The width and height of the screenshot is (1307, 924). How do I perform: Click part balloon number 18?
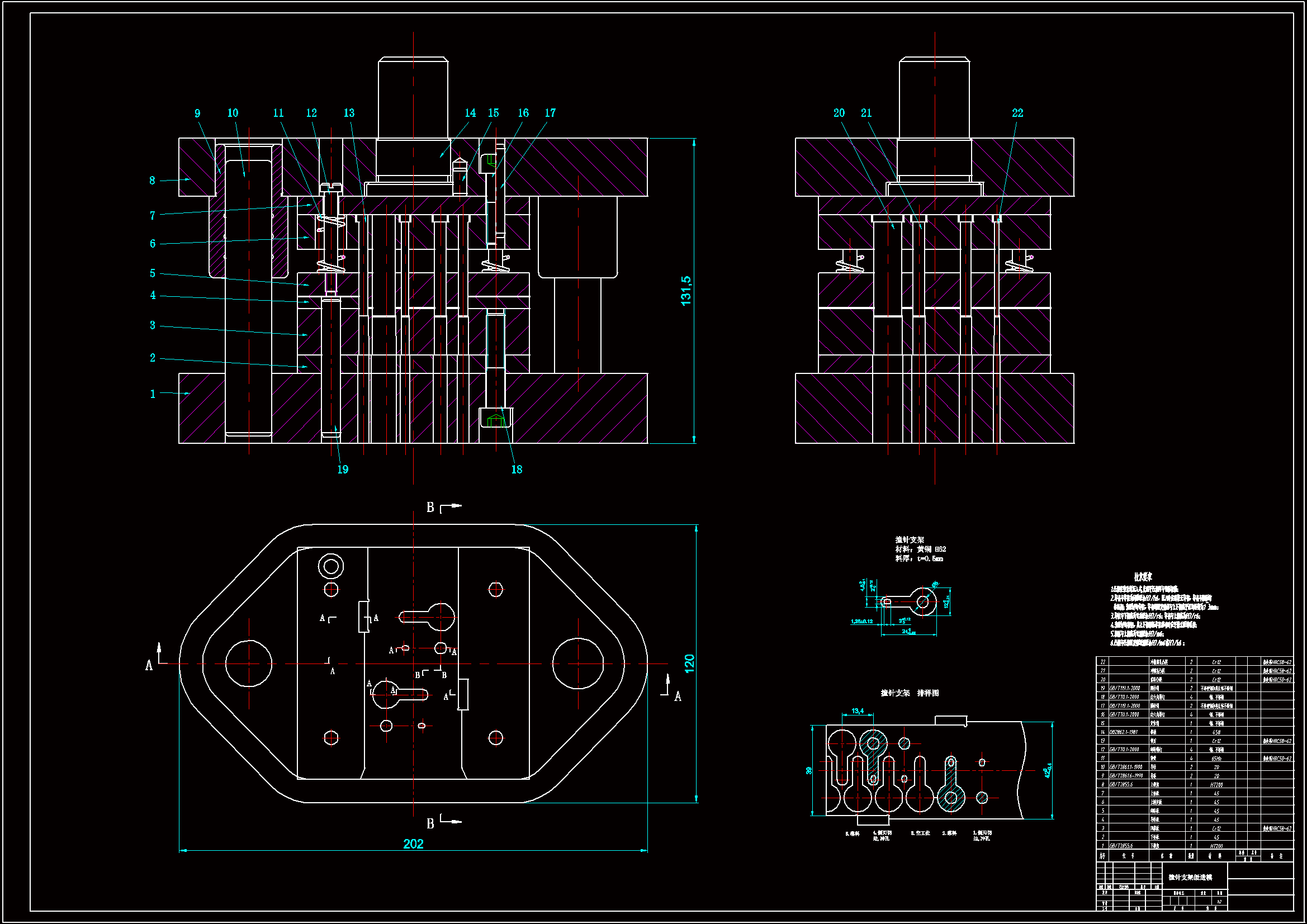click(x=517, y=470)
